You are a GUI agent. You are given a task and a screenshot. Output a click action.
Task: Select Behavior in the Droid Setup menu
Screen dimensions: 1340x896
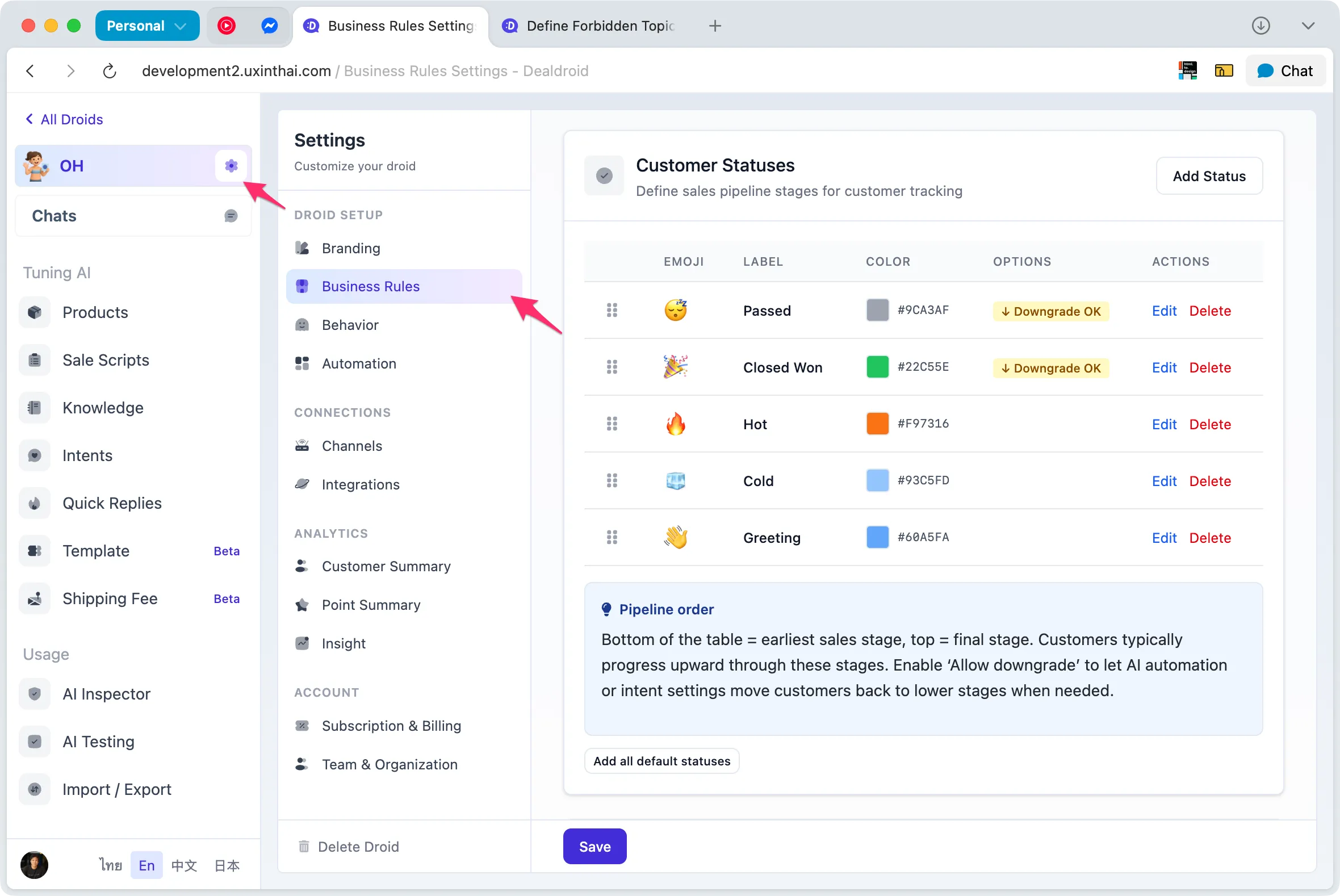[x=350, y=325]
